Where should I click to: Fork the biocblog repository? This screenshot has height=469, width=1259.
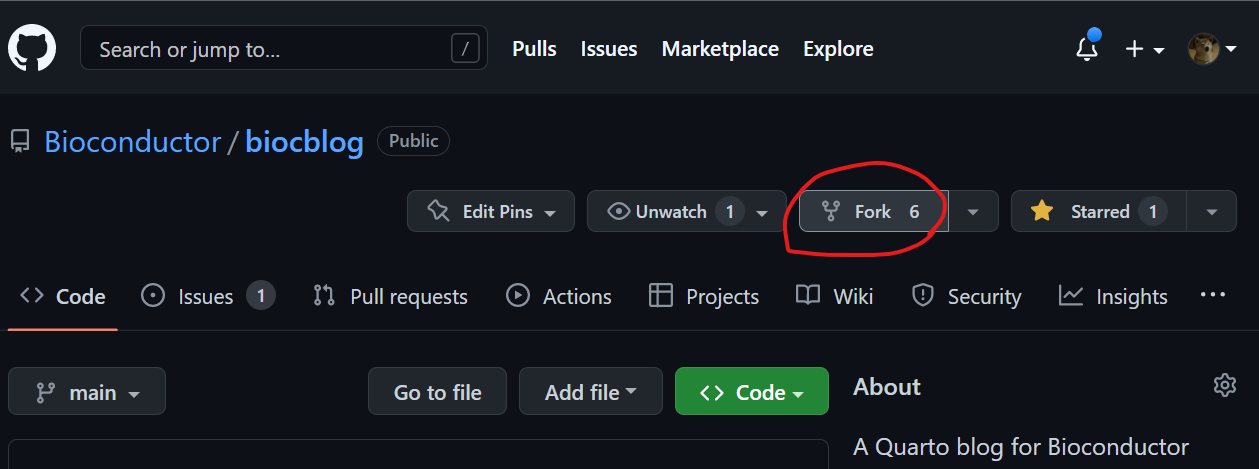(872, 211)
